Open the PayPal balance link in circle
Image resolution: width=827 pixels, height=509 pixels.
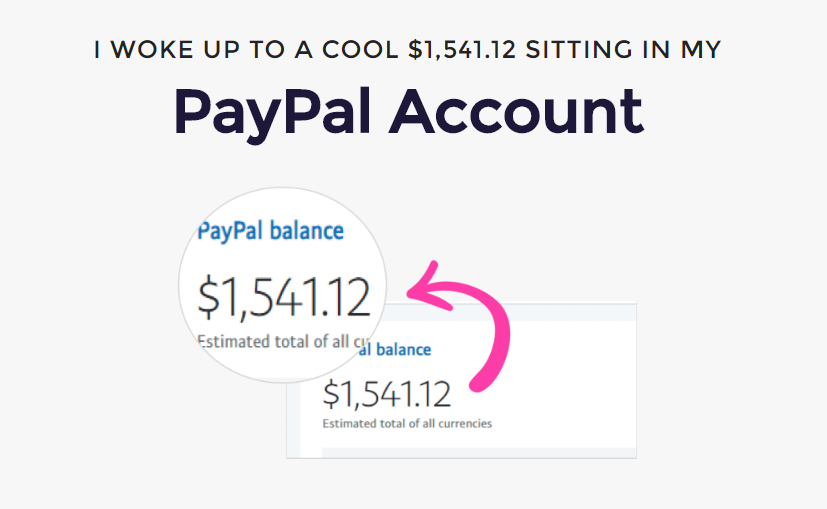coord(271,231)
